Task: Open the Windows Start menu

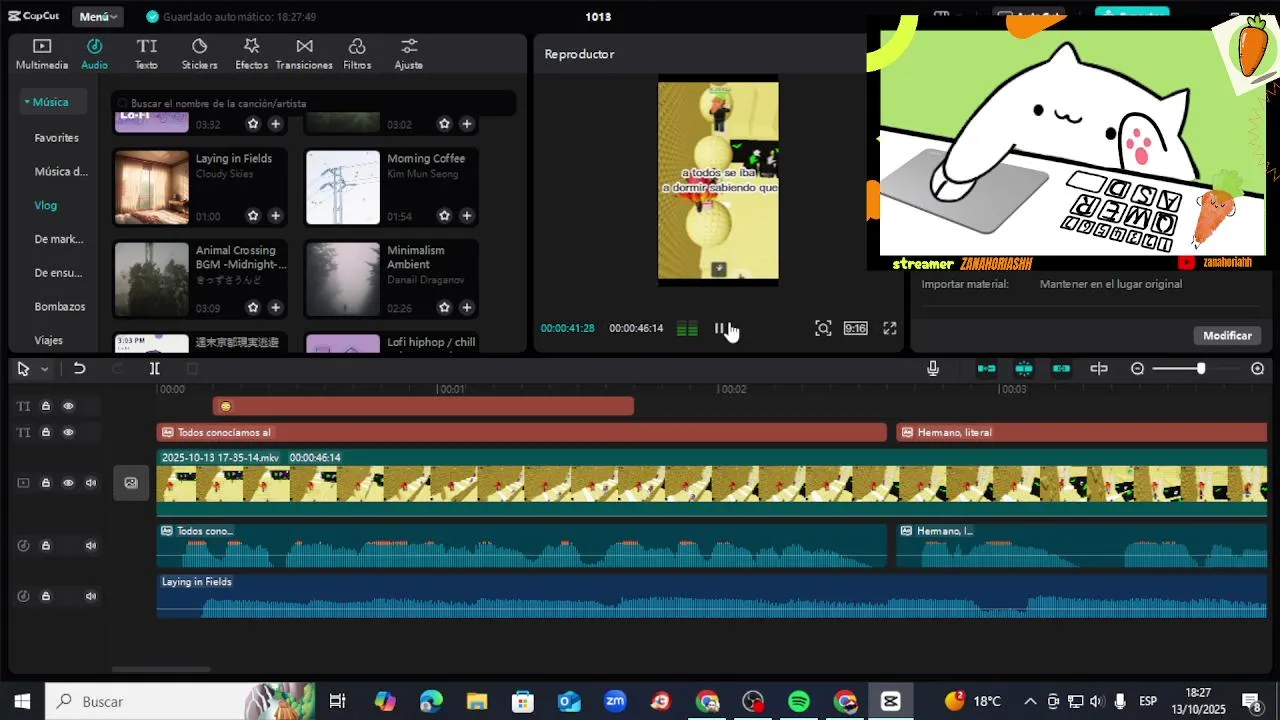Action: click(x=22, y=702)
